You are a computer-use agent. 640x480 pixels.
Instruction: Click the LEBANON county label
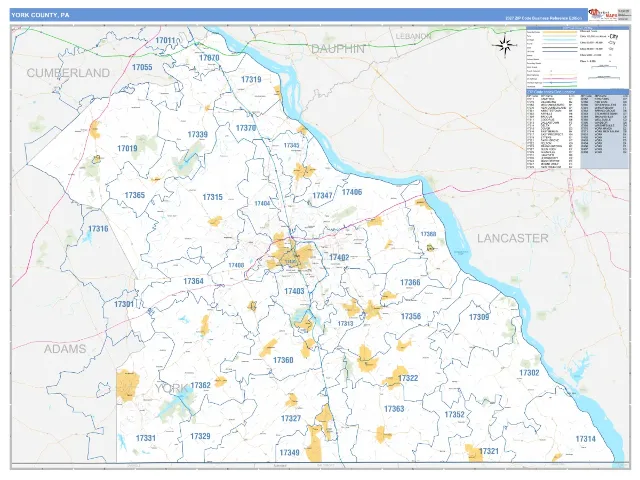tap(413, 36)
